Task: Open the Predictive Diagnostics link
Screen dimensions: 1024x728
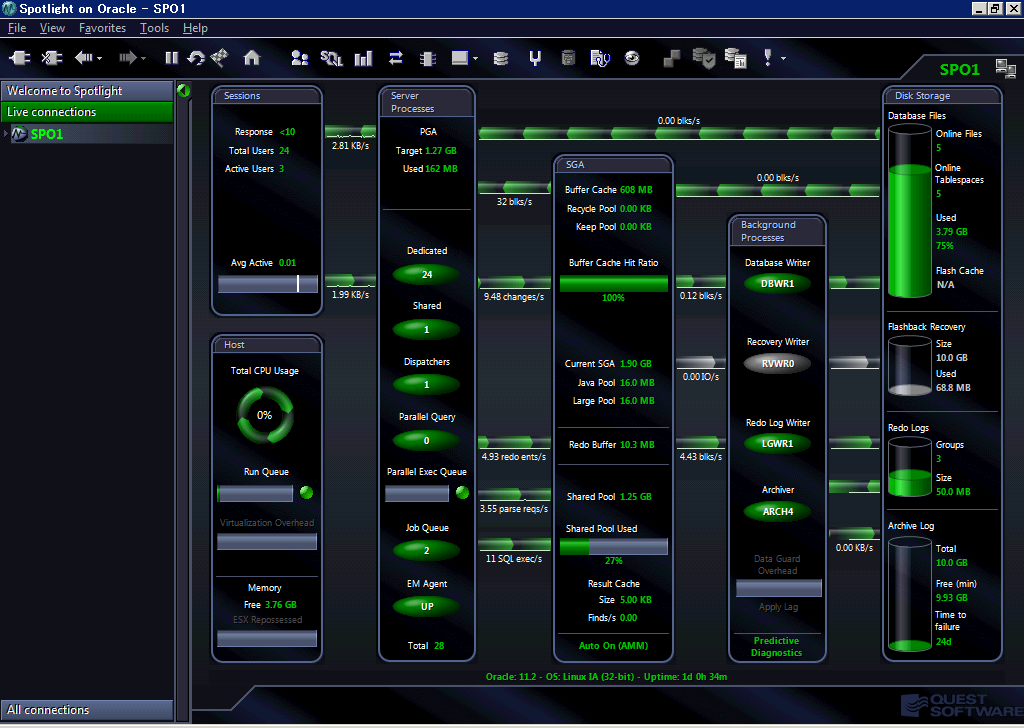Action: point(776,646)
